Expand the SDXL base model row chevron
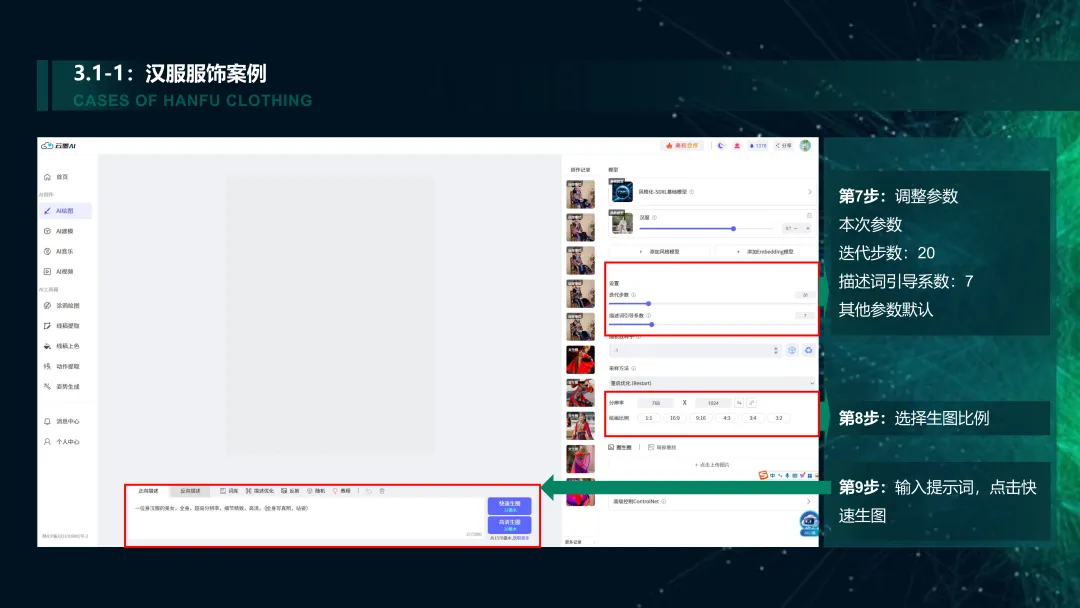The image size is (1080, 608). coord(809,192)
